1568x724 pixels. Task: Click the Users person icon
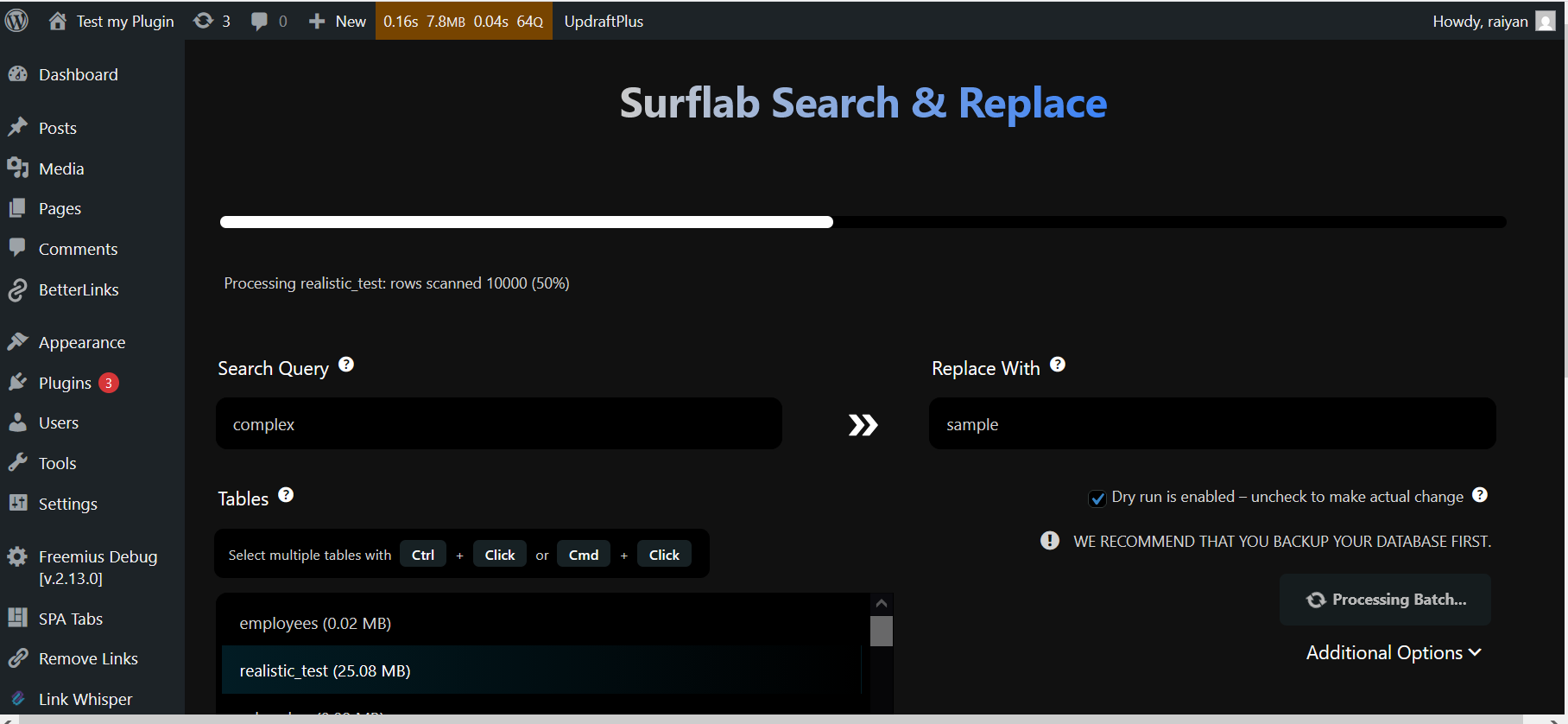(x=18, y=422)
